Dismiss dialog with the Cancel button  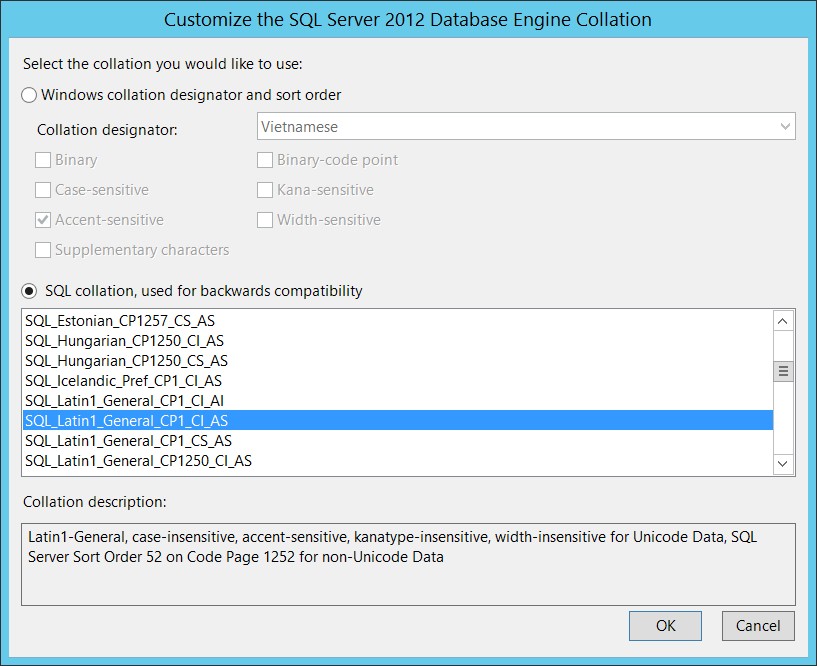(x=758, y=626)
